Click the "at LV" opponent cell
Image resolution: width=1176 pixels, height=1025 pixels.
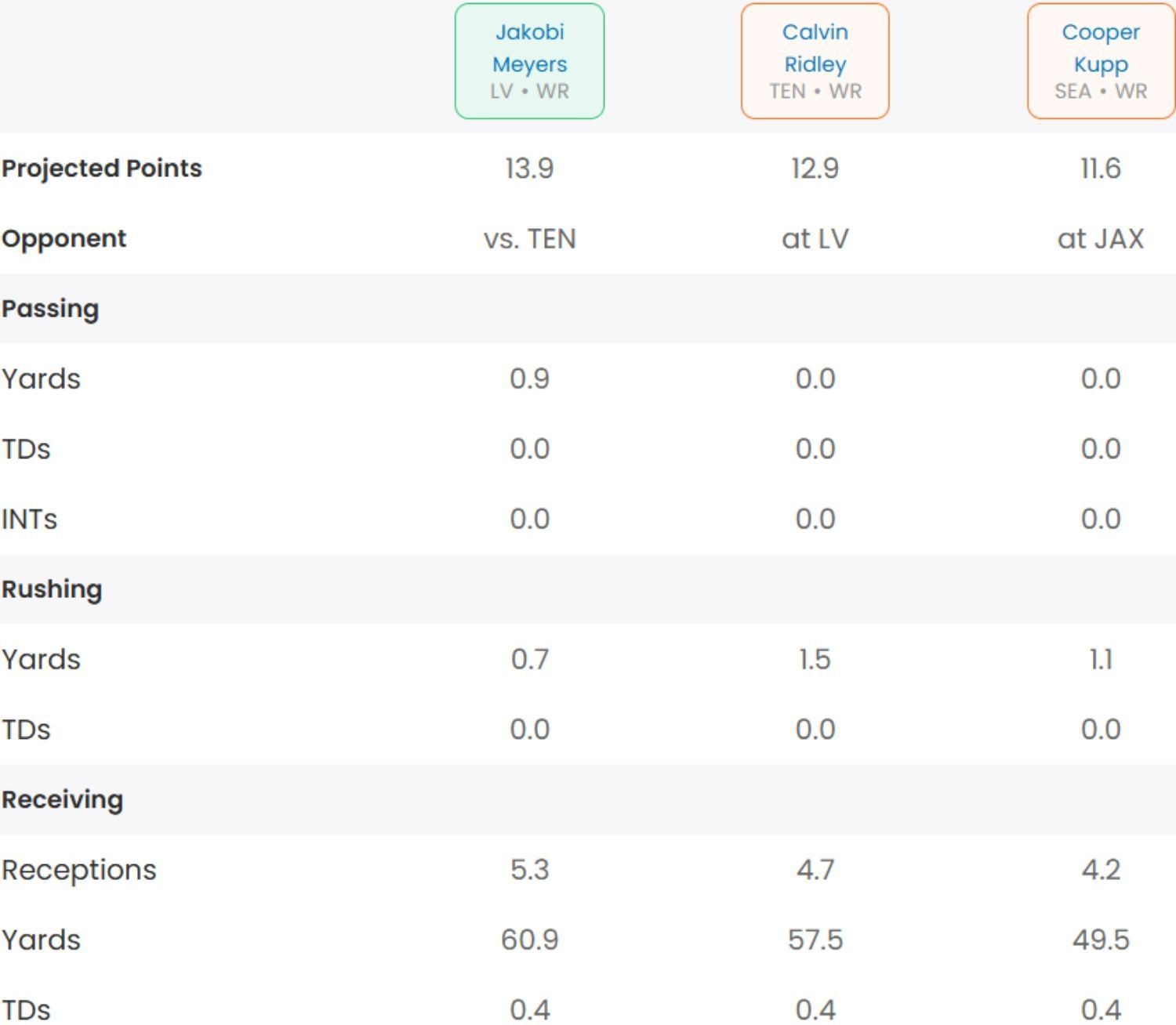click(x=815, y=238)
